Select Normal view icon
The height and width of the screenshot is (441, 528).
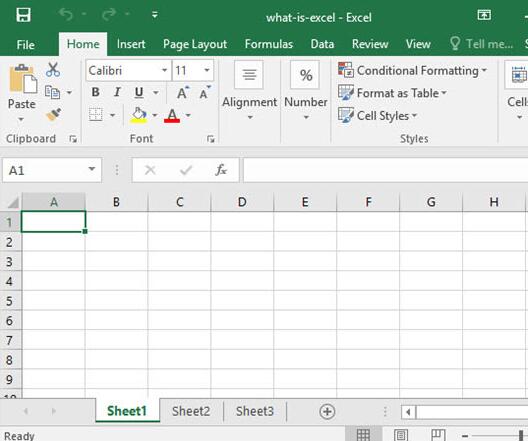(x=363, y=434)
